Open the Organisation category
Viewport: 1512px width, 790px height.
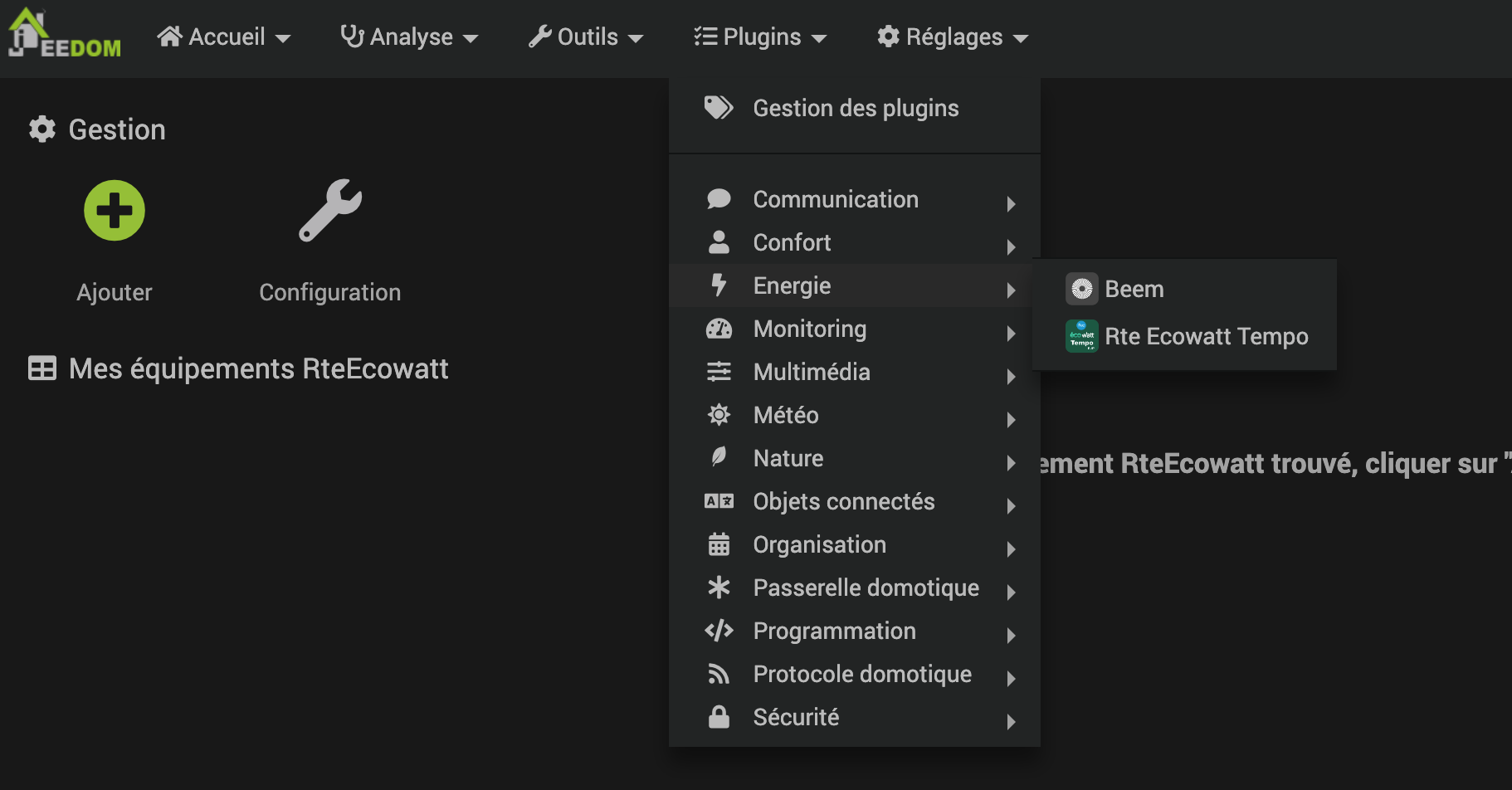855,544
